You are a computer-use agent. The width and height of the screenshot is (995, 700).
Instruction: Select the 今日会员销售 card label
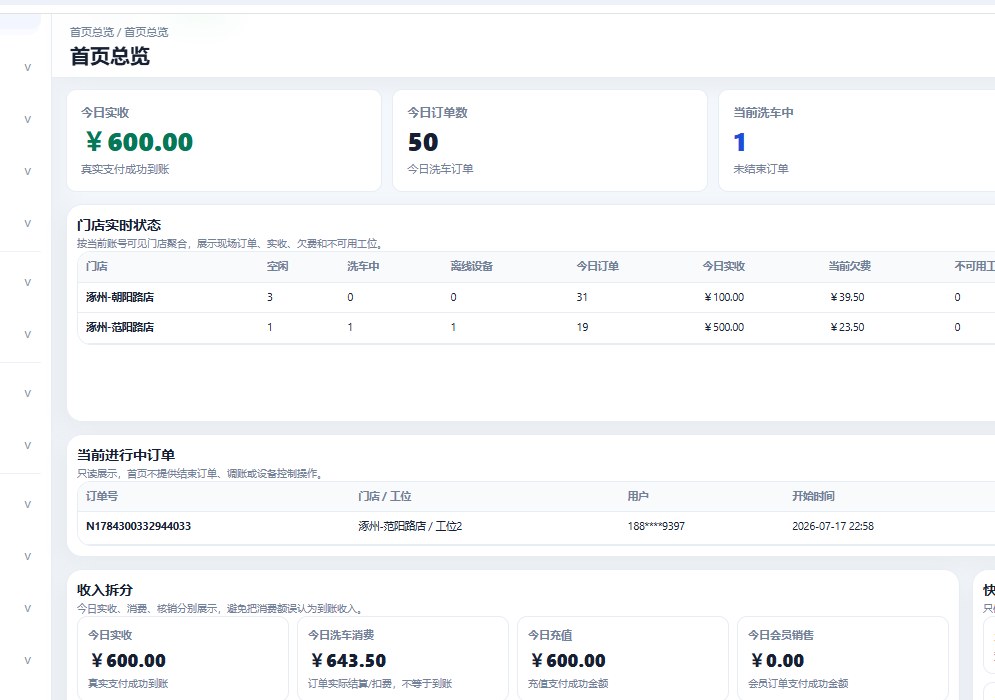tap(781, 635)
